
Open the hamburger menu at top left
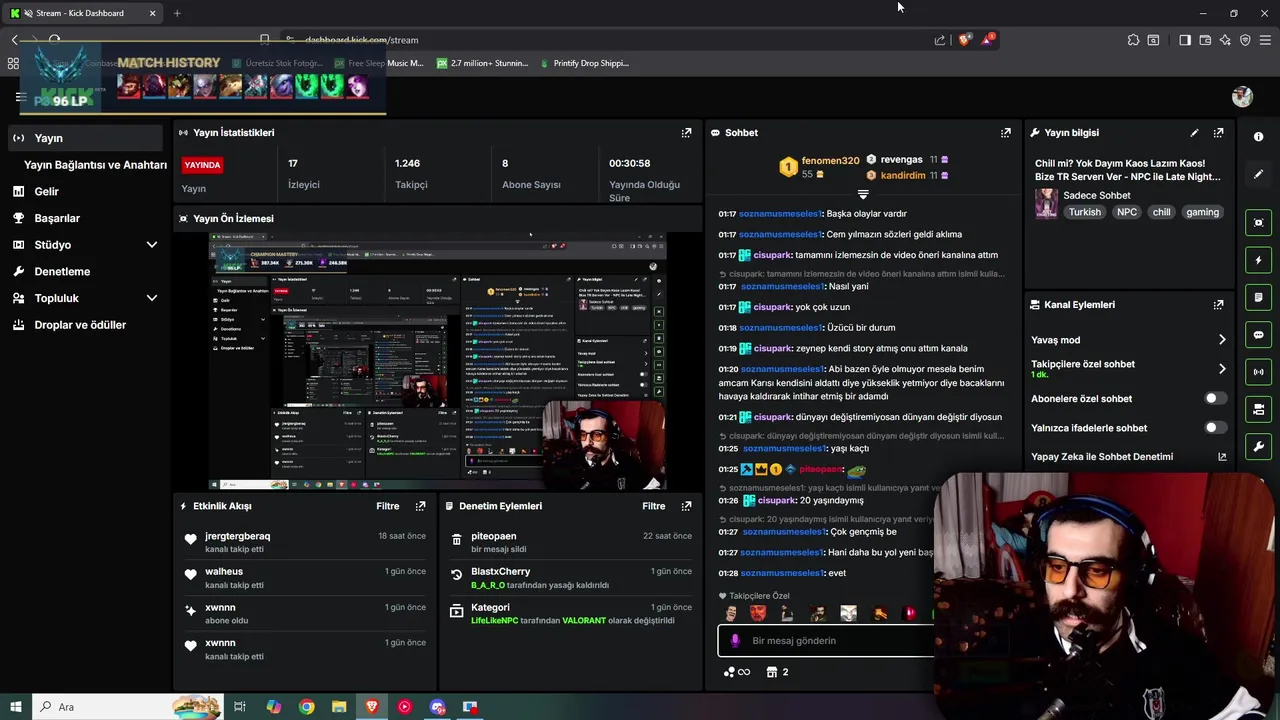[21, 97]
